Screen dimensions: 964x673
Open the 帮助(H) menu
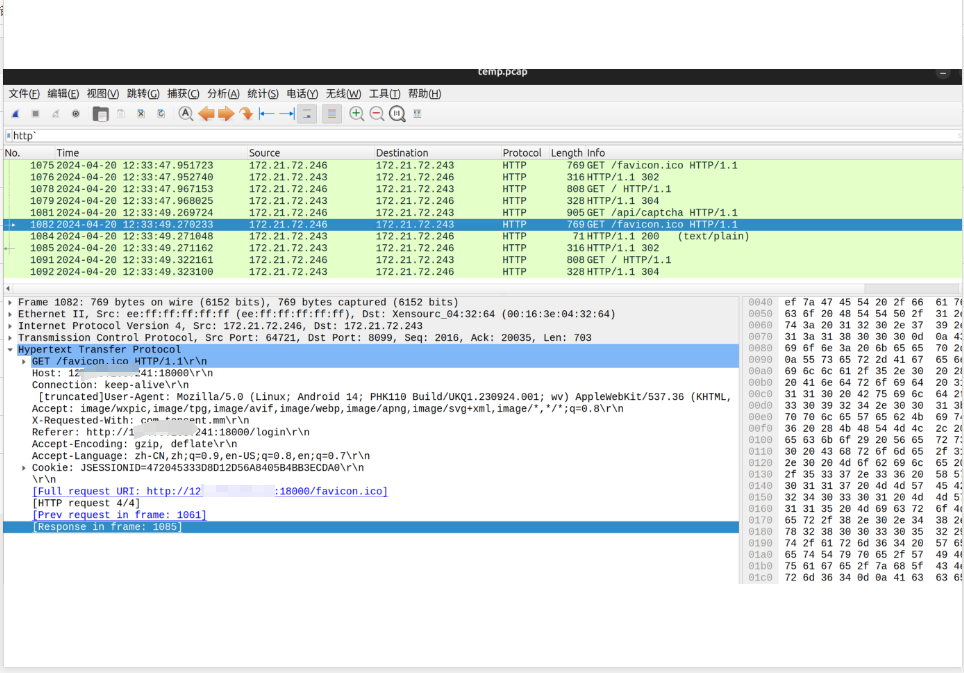click(425, 93)
